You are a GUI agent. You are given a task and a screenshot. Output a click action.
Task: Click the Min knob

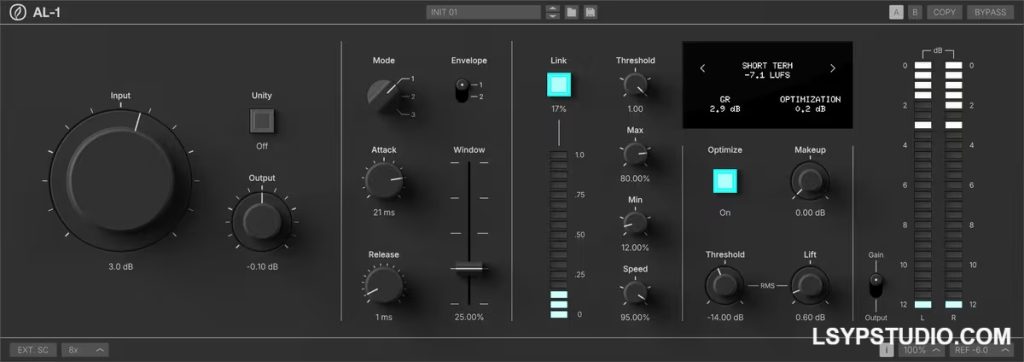tap(635, 223)
